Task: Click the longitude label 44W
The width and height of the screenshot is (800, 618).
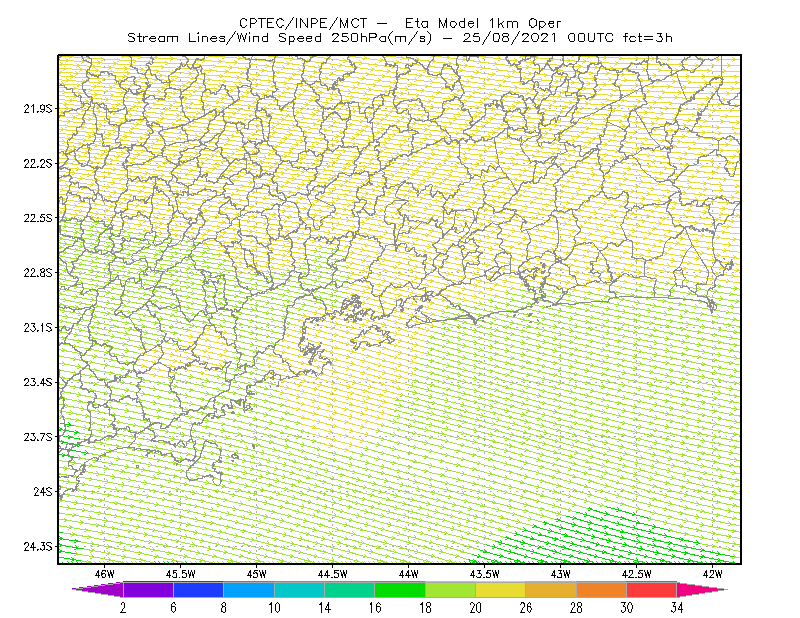Action: (x=409, y=574)
